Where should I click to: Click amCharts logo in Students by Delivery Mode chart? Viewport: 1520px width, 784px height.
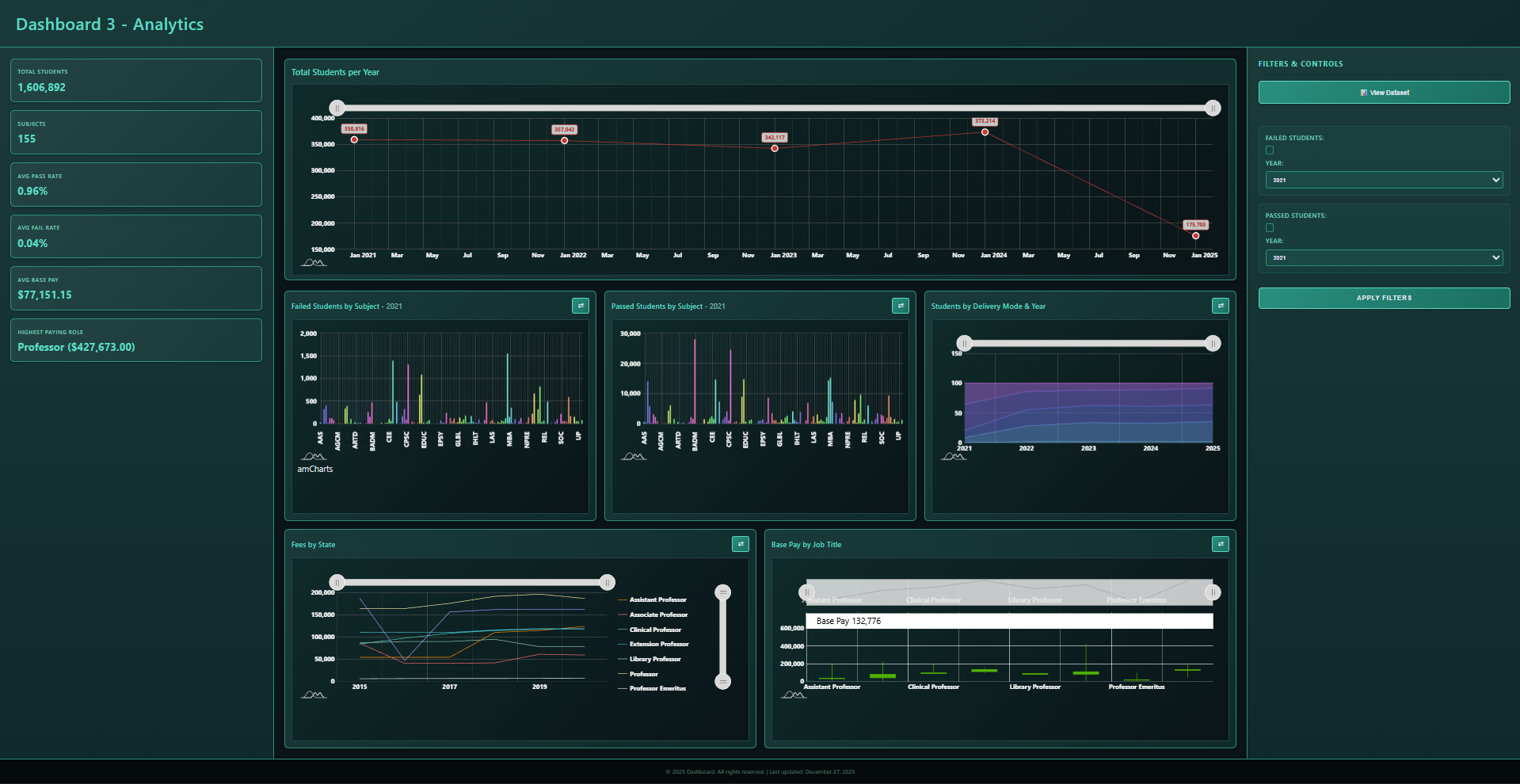pyautogui.click(x=954, y=456)
